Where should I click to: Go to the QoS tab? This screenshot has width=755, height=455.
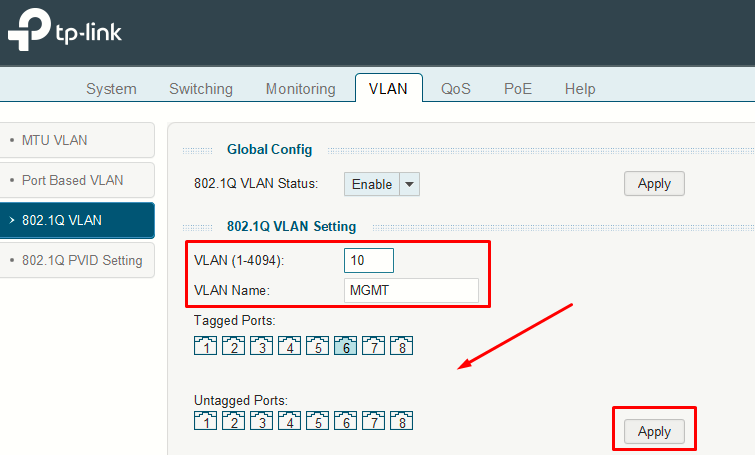(456, 89)
